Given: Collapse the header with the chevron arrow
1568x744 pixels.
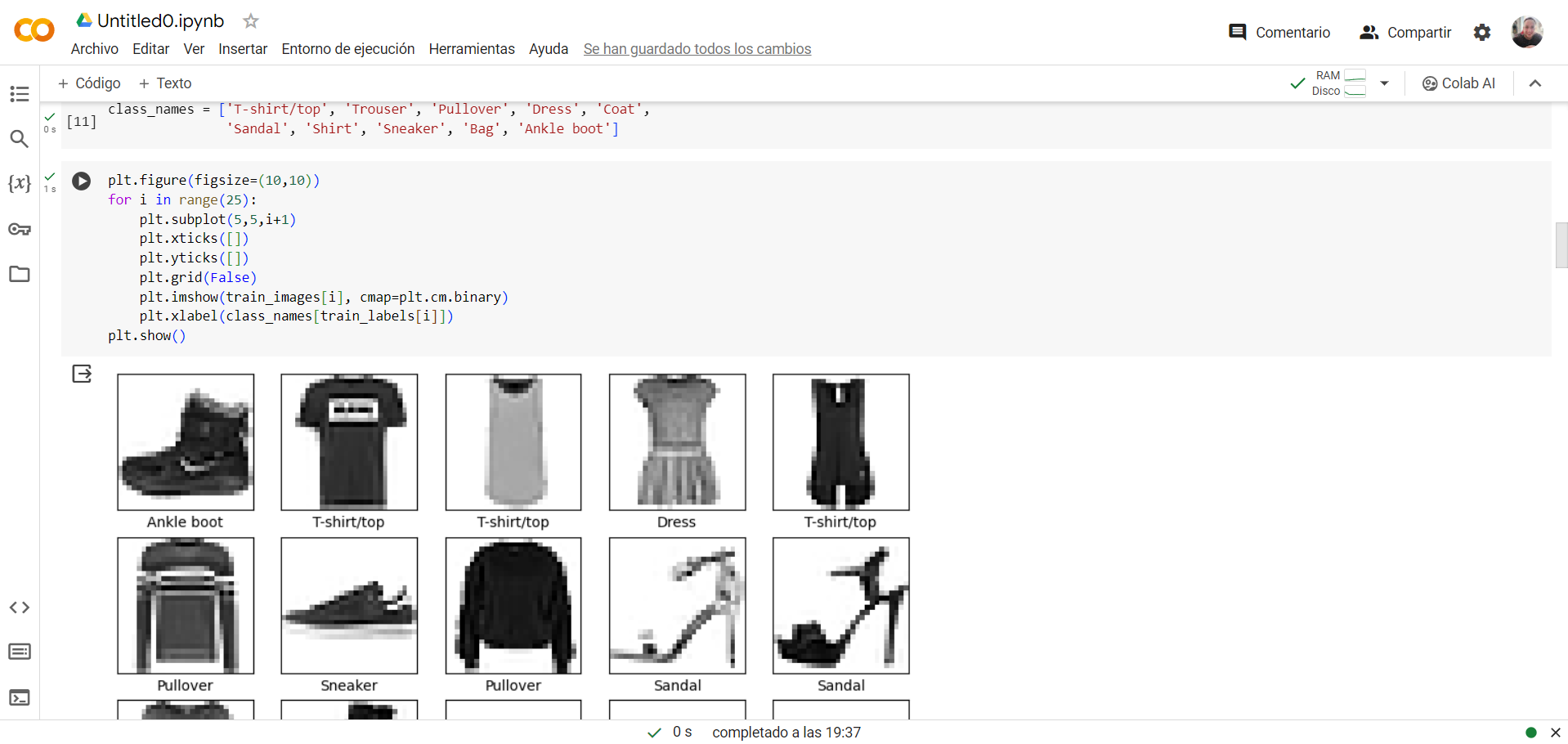Looking at the screenshot, I should [1534, 83].
